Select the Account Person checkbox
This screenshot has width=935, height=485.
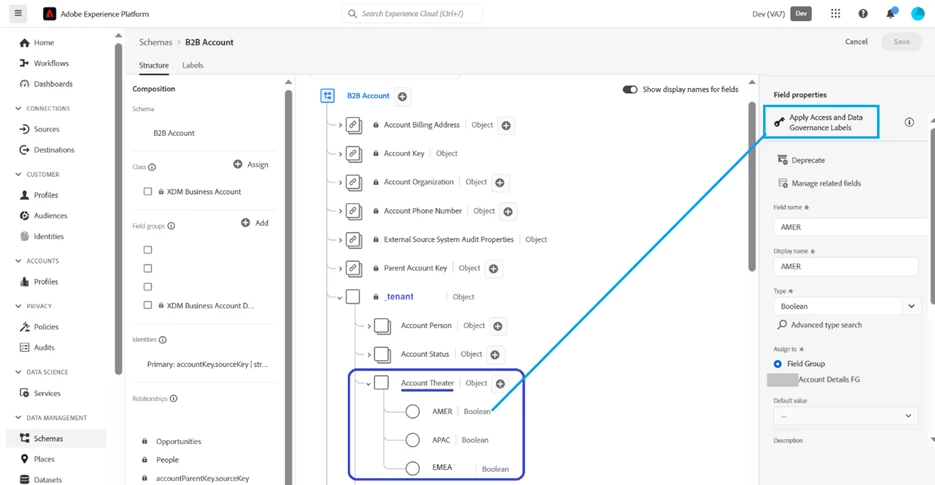[x=382, y=326]
